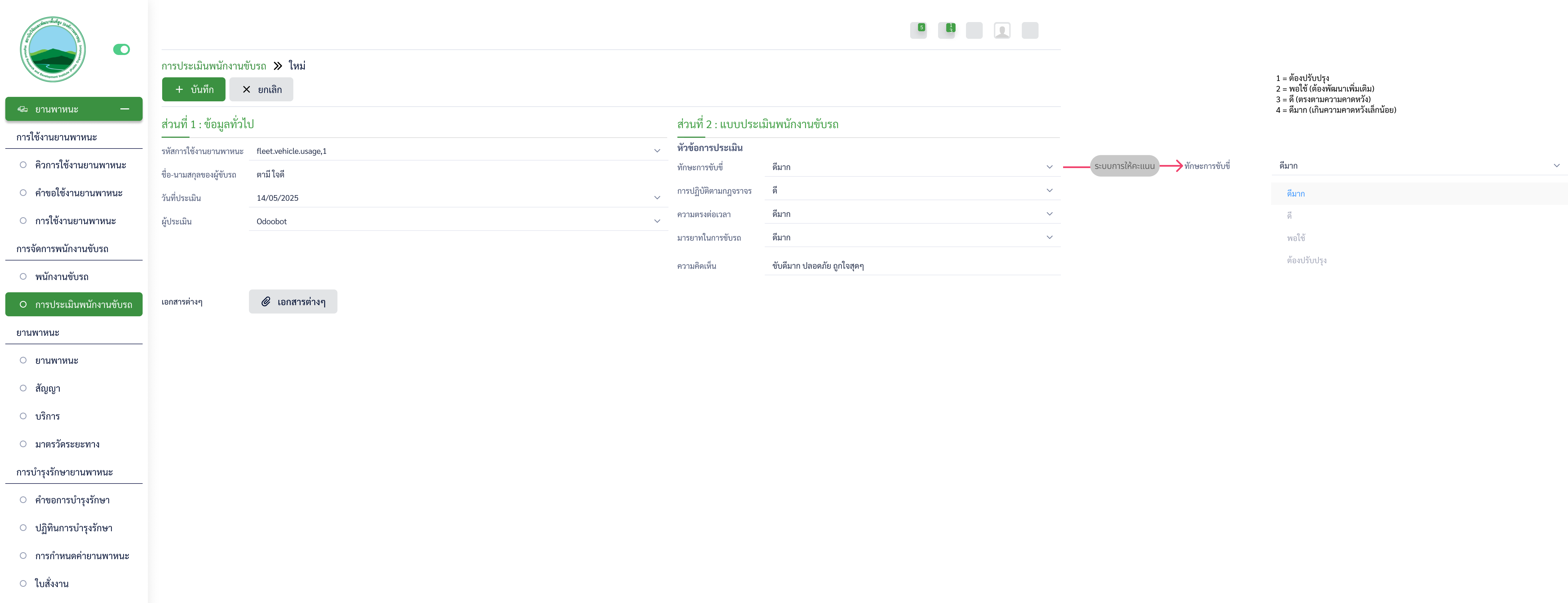Click the vehicle icon beside ยานพาหนะ header
Screen dimensions: 1568x603
[x=23, y=109]
